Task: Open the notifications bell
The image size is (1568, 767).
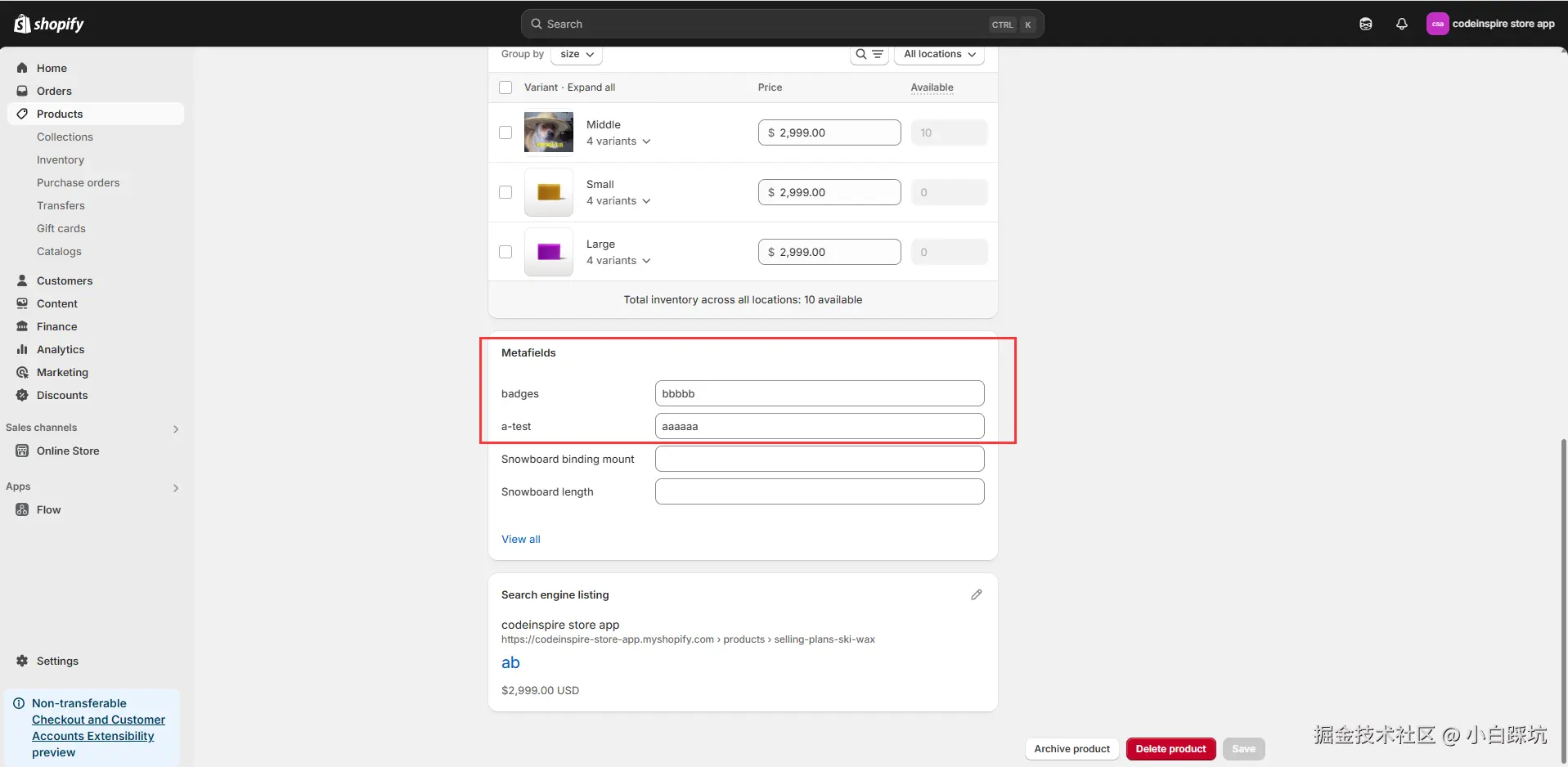Action: tap(1402, 24)
